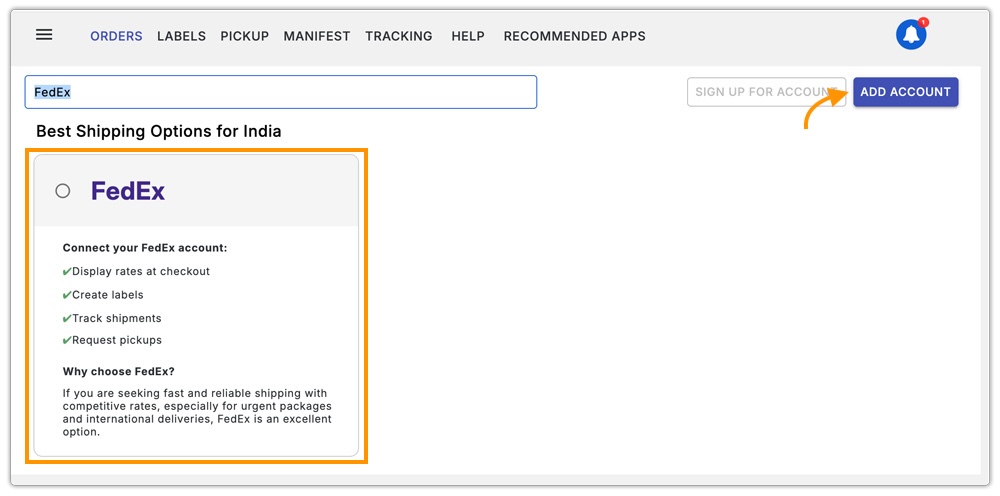Open the HELP menu
The image size is (1000, 496).
[467, 36]
